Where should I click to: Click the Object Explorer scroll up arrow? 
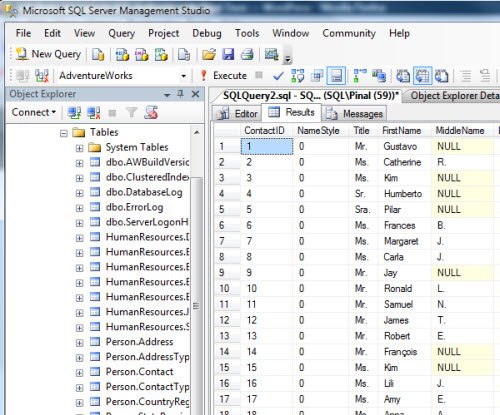point(197,133)
